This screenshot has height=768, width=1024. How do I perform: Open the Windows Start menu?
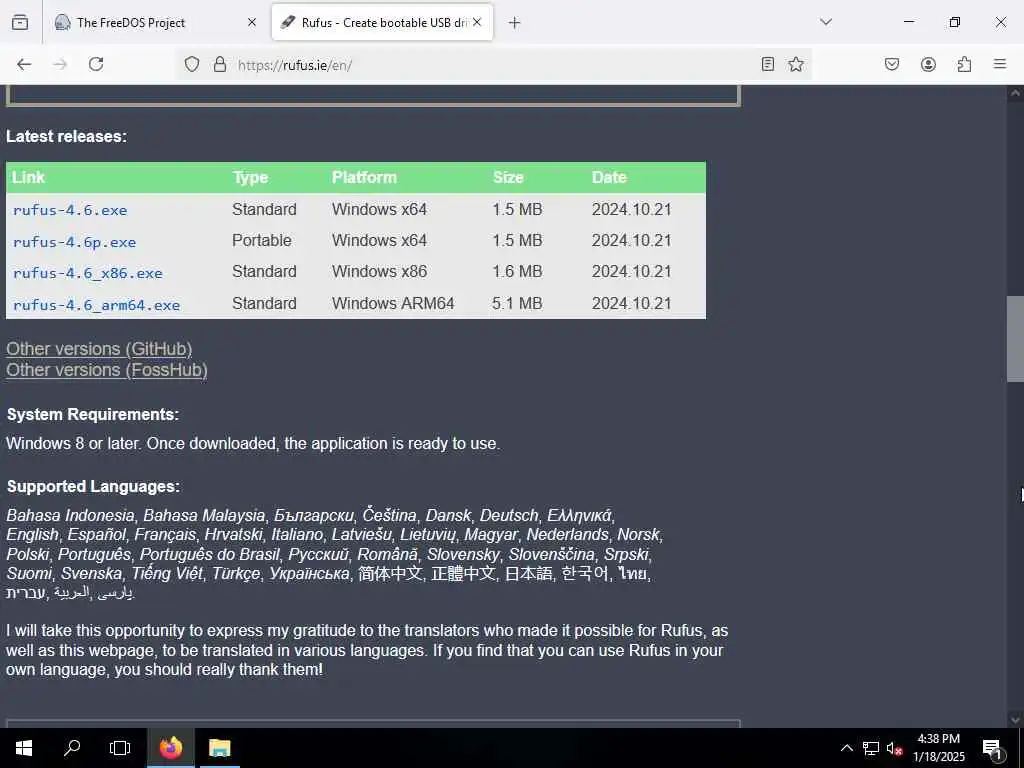point(24,748)
